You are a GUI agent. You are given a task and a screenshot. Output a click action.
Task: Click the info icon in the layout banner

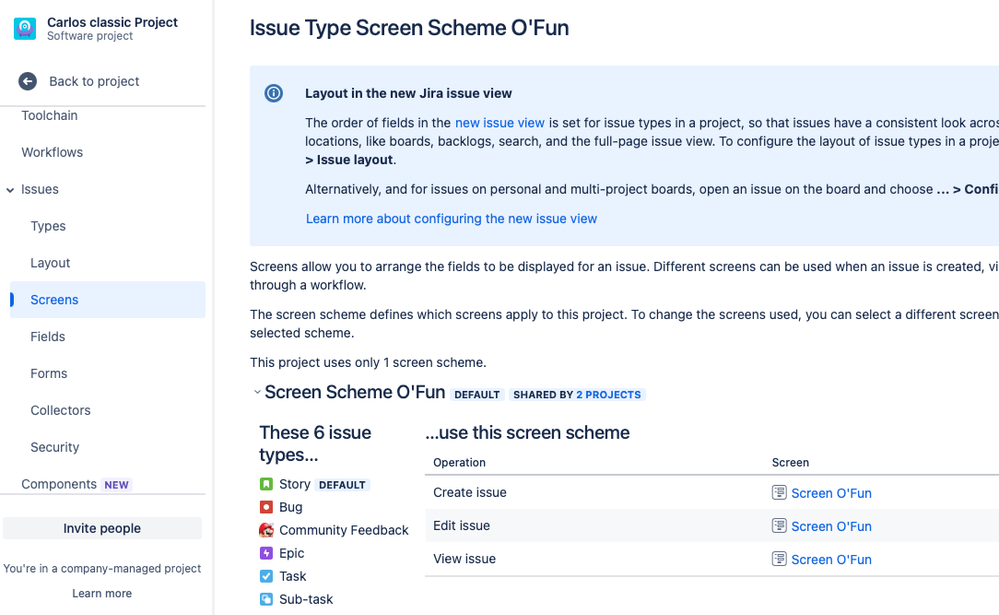[273, 93]
